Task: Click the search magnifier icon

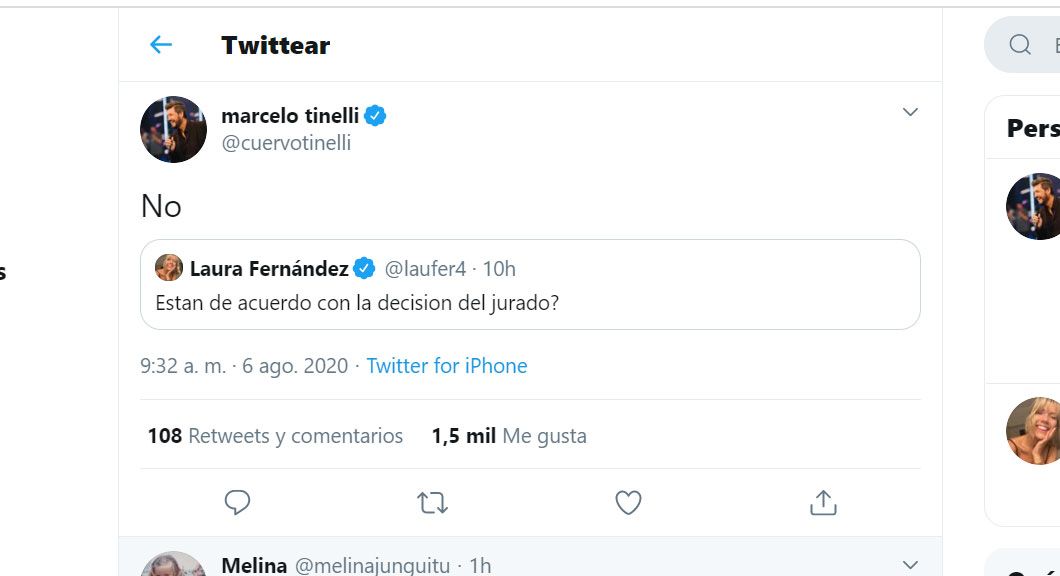Action: [1019, 45]
